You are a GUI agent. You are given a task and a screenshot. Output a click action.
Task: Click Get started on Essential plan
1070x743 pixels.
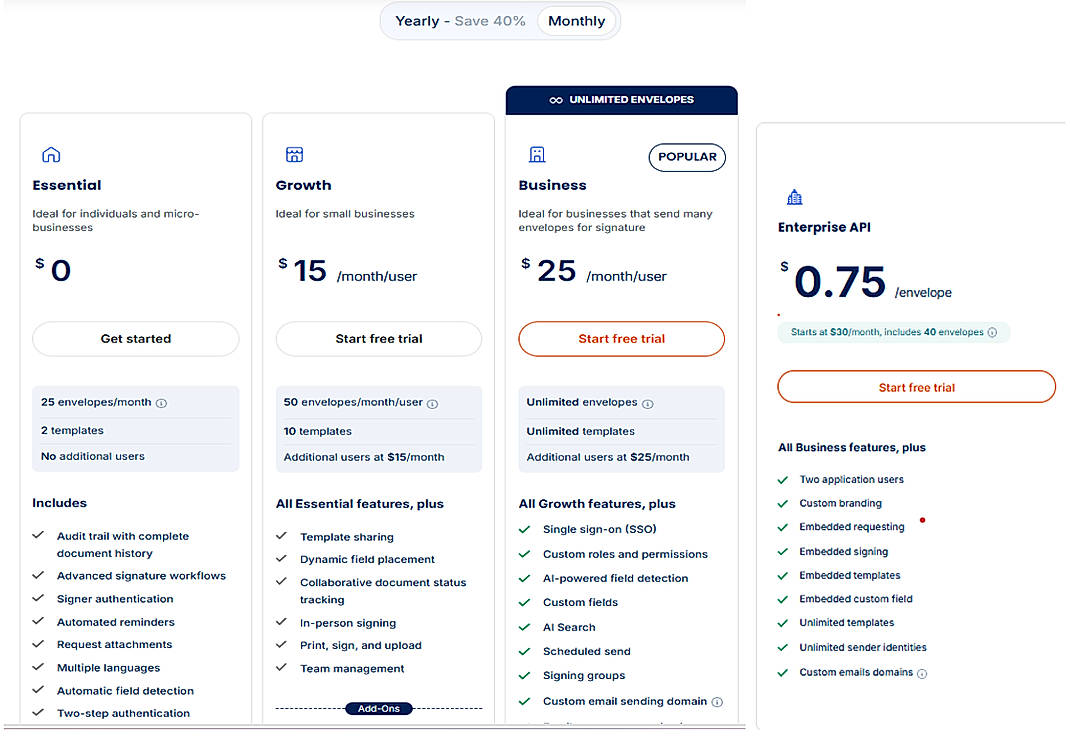[x=136, y=339]
